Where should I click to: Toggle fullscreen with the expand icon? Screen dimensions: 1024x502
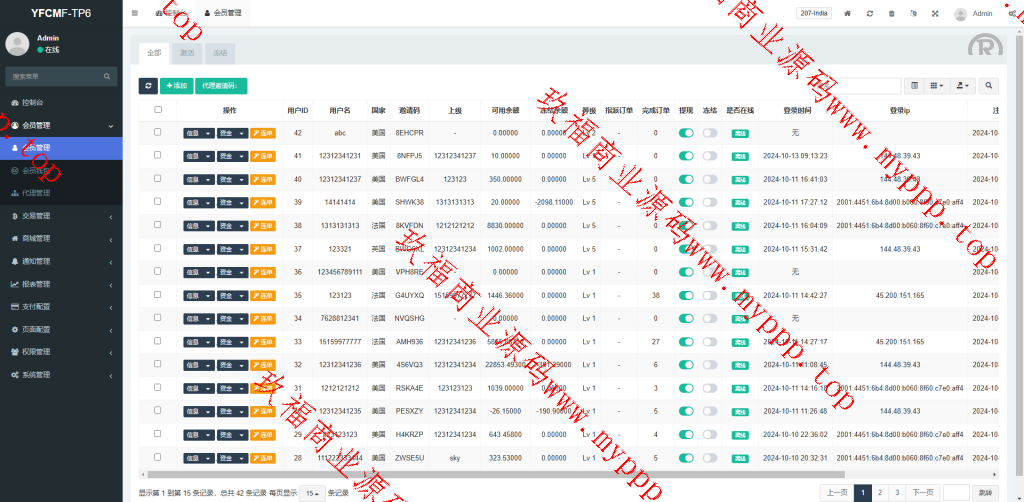pos(935,14)
